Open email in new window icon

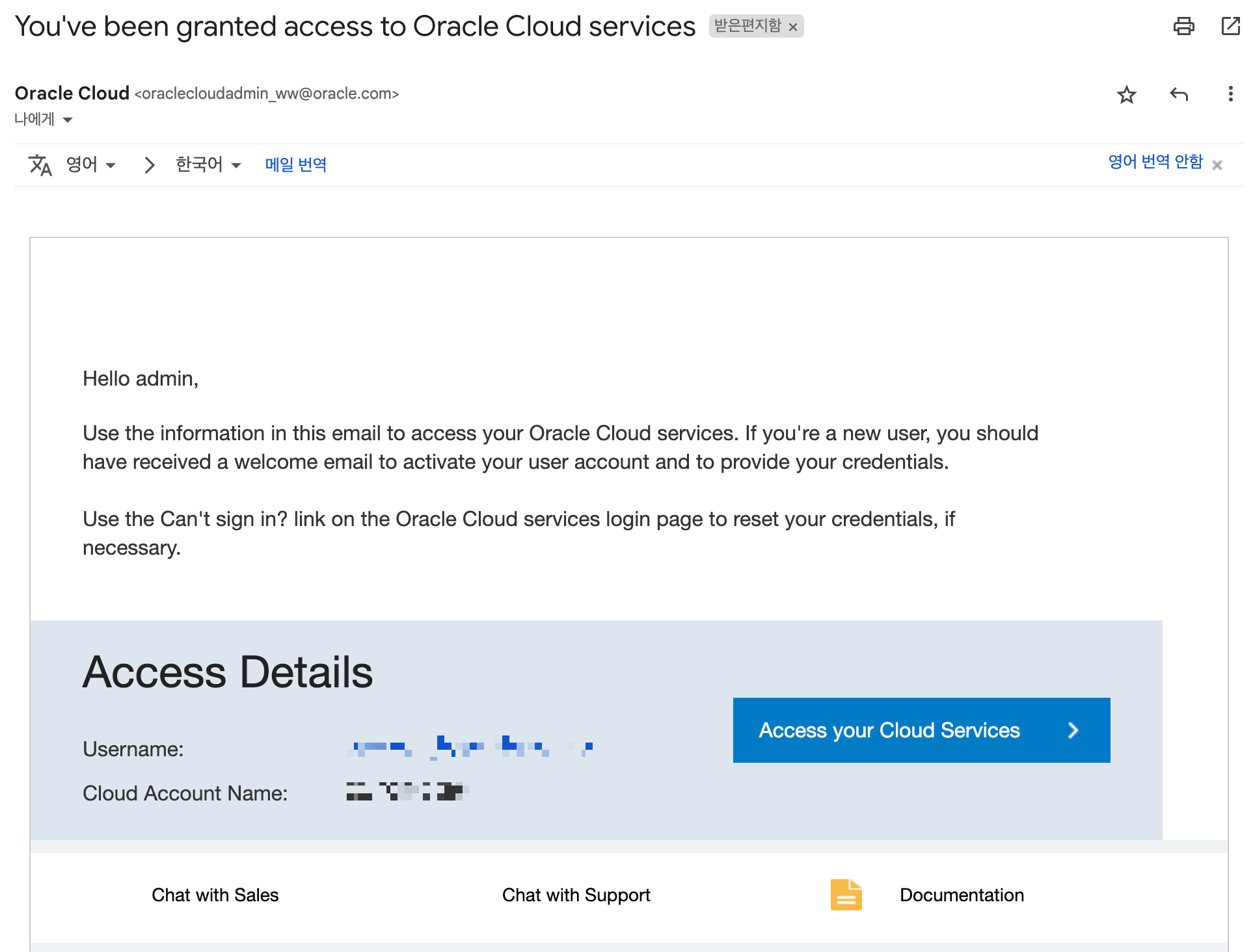1230,26
